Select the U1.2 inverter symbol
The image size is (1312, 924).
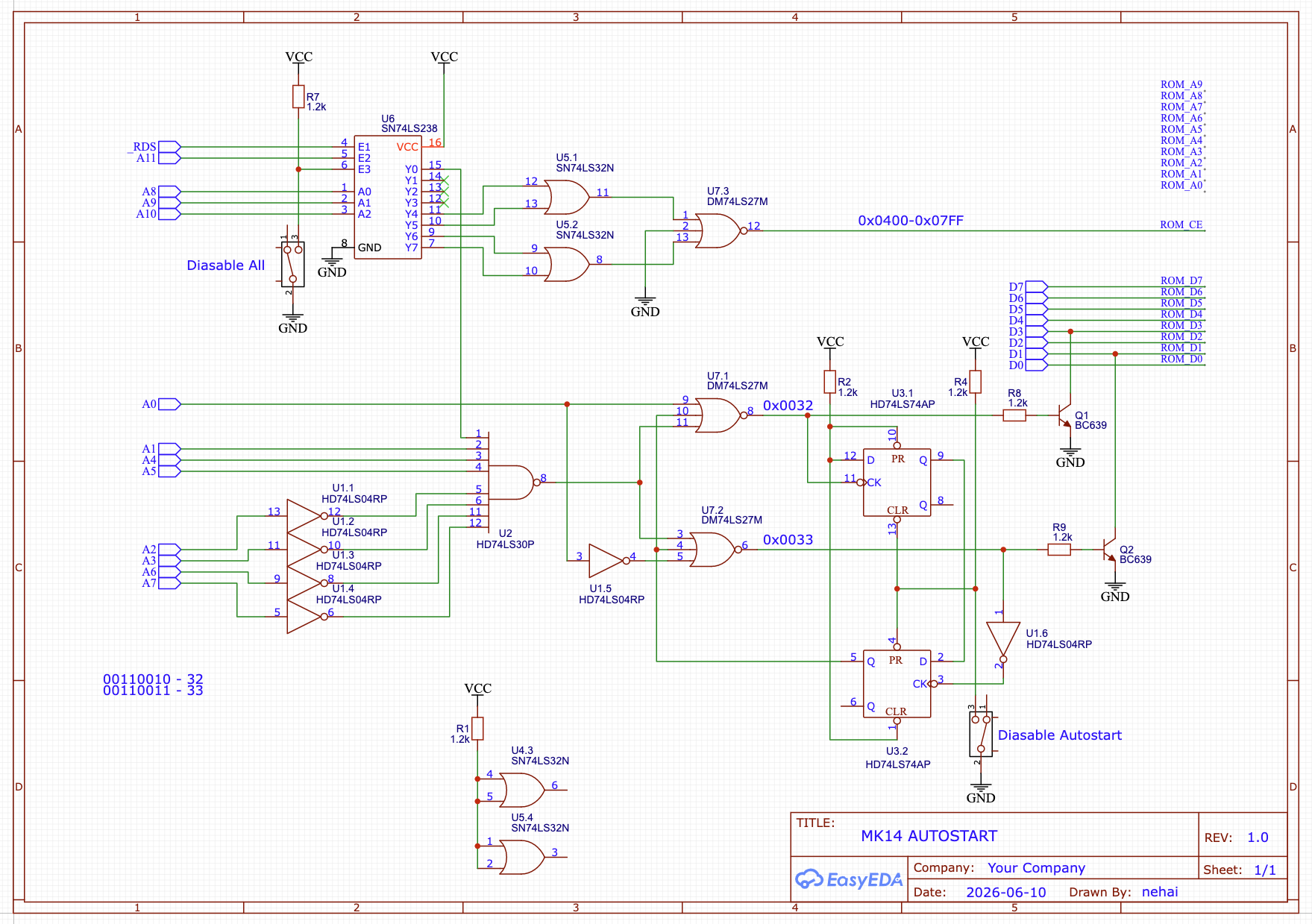[x=307, y=550]
